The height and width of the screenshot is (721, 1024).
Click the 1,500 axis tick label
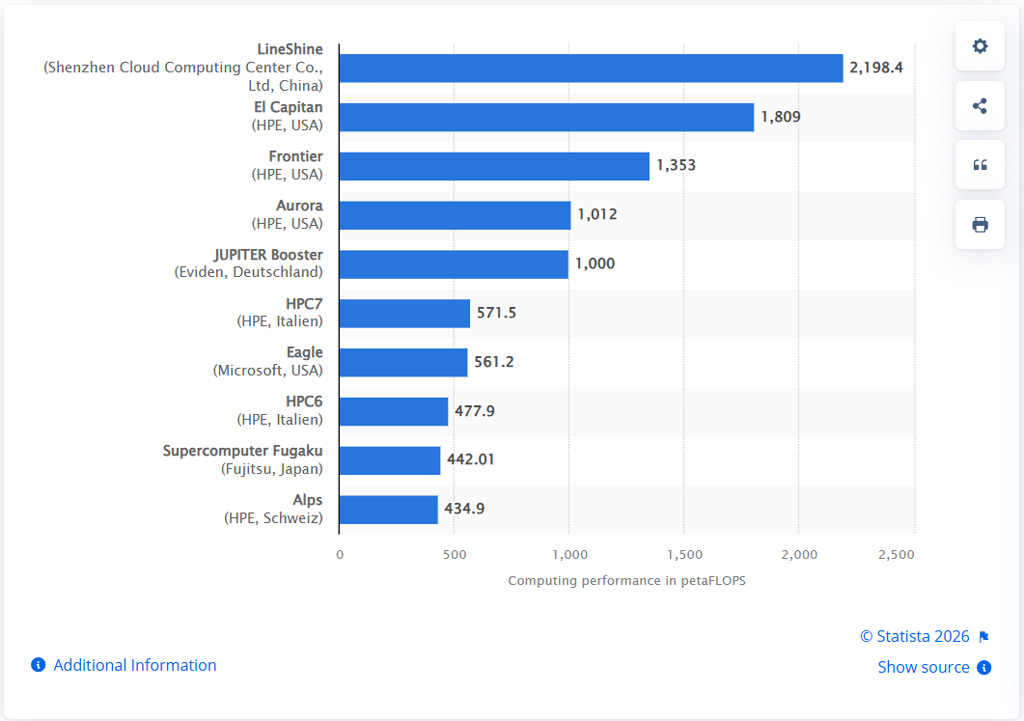pos(684,555)
